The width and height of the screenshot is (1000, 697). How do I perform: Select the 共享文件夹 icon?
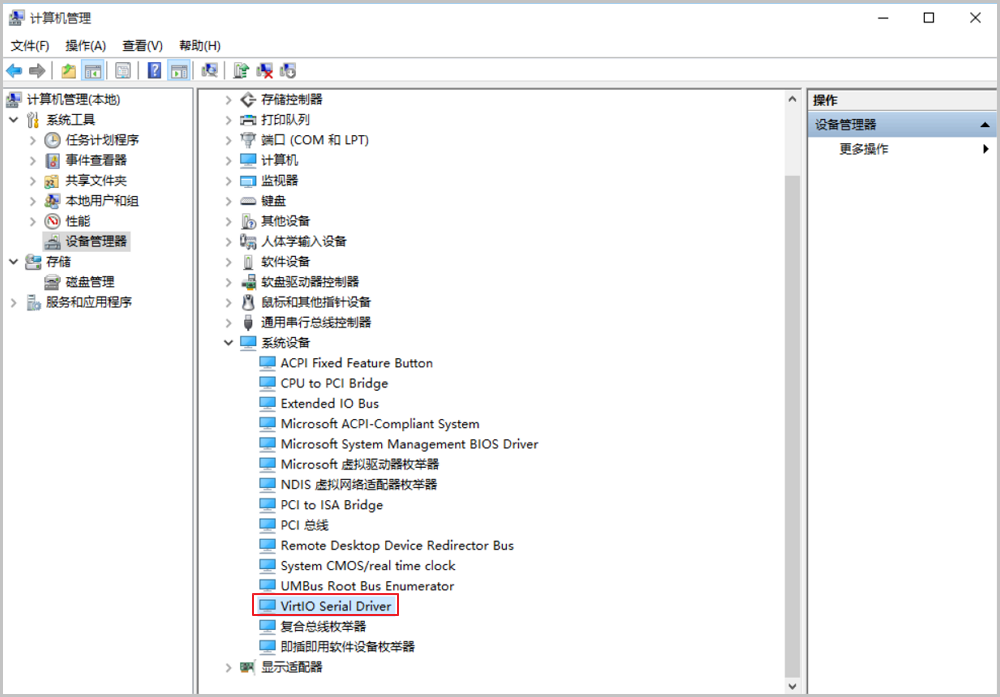52,181
